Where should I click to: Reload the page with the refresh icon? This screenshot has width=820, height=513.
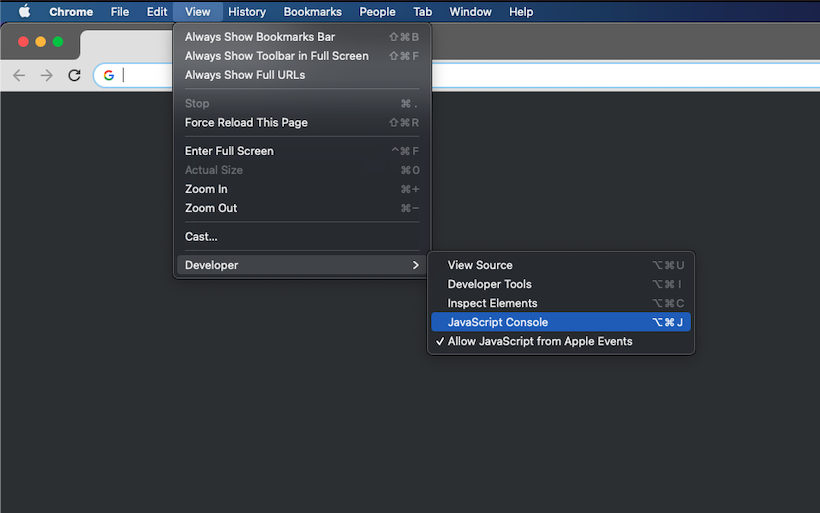tap(74, 75)
